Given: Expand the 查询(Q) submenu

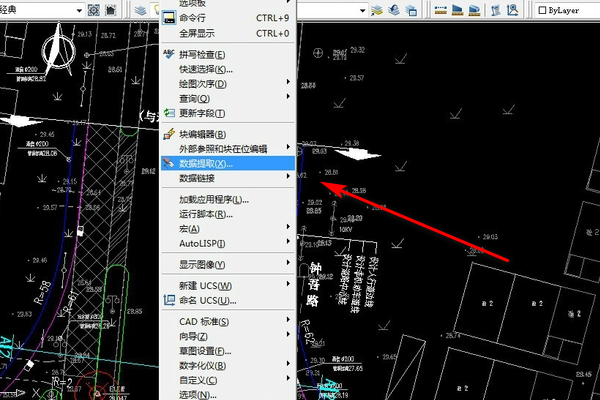Looking at the screenshot, I should click(x=227, y=99).
